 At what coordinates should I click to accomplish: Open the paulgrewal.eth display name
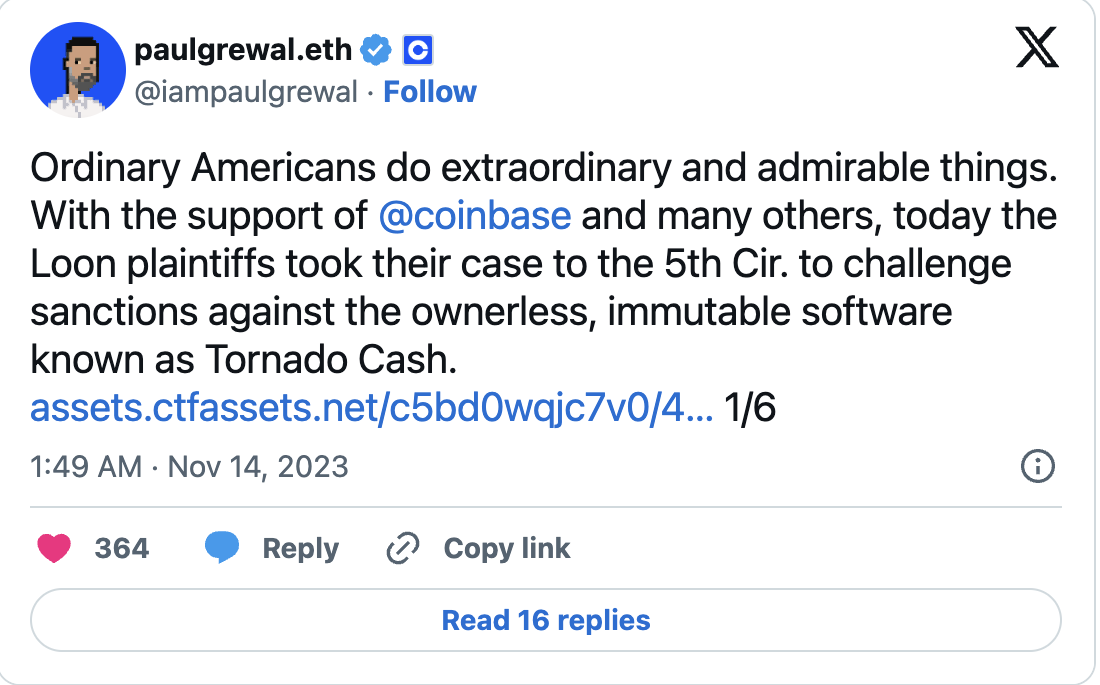tap(244, 49)
